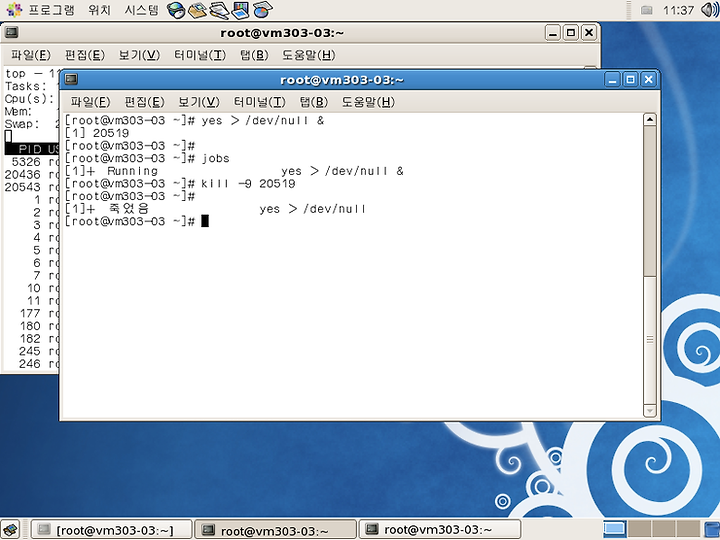Open 도움말(H) menu in front terminal
This screenshot has height=540, width=720.
368,102
